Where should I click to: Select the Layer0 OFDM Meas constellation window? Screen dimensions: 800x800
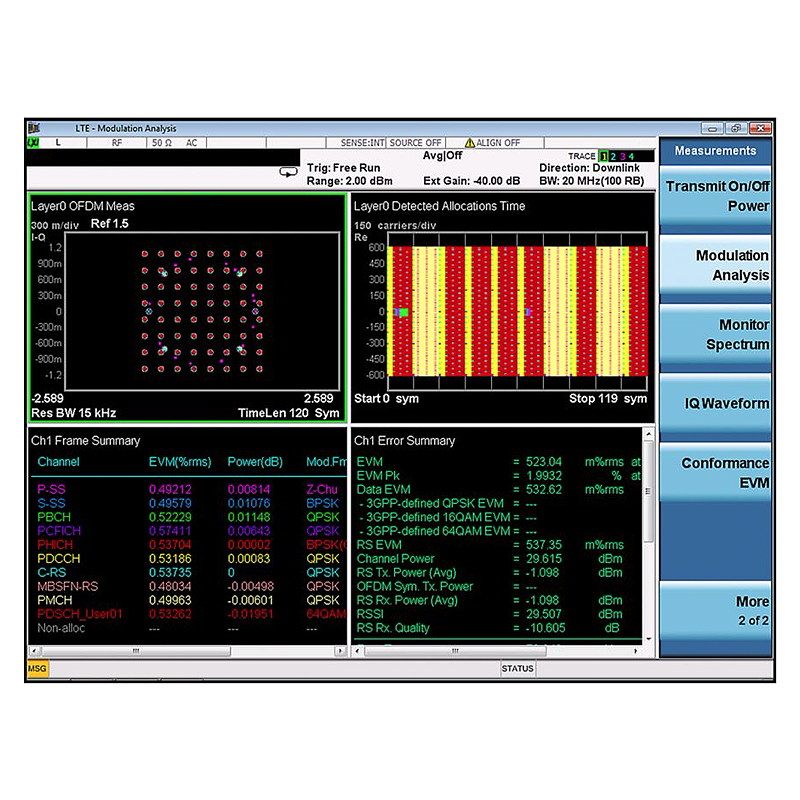(x=188, y=308)
